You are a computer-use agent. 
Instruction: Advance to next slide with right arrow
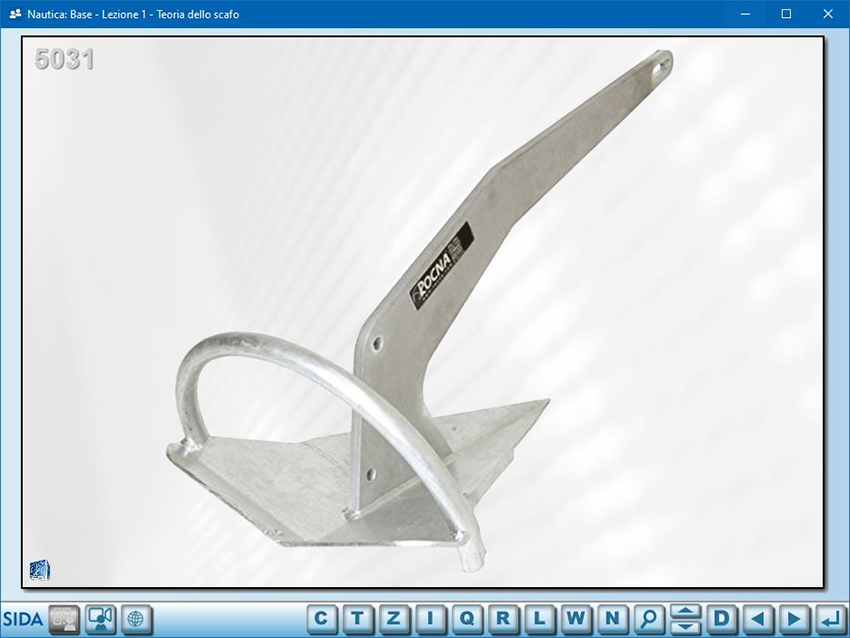pos(793,618)
